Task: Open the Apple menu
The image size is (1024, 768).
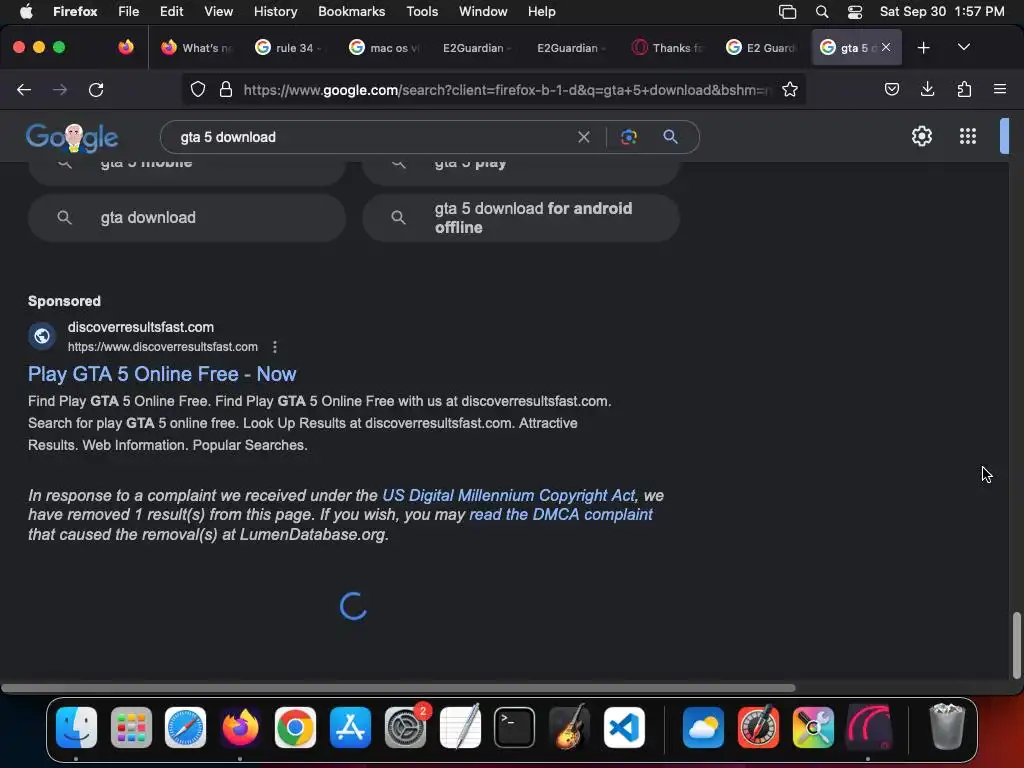Action: pos(26,12)
